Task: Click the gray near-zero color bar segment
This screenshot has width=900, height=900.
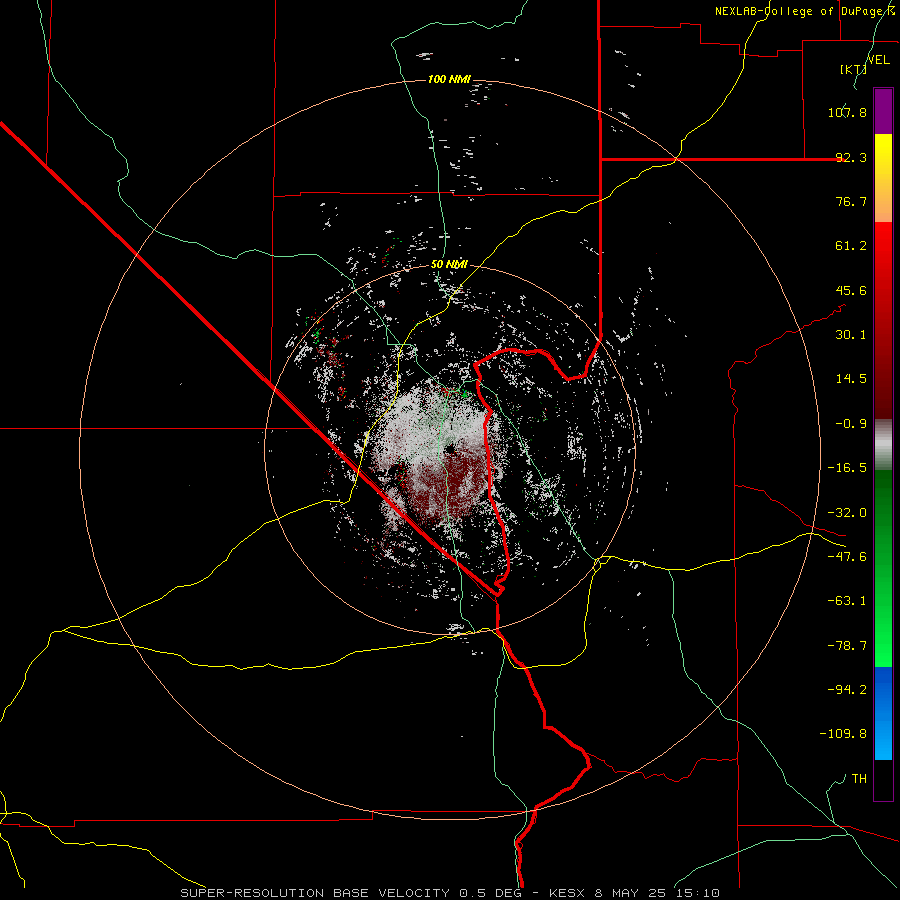Action: point(883,444)
